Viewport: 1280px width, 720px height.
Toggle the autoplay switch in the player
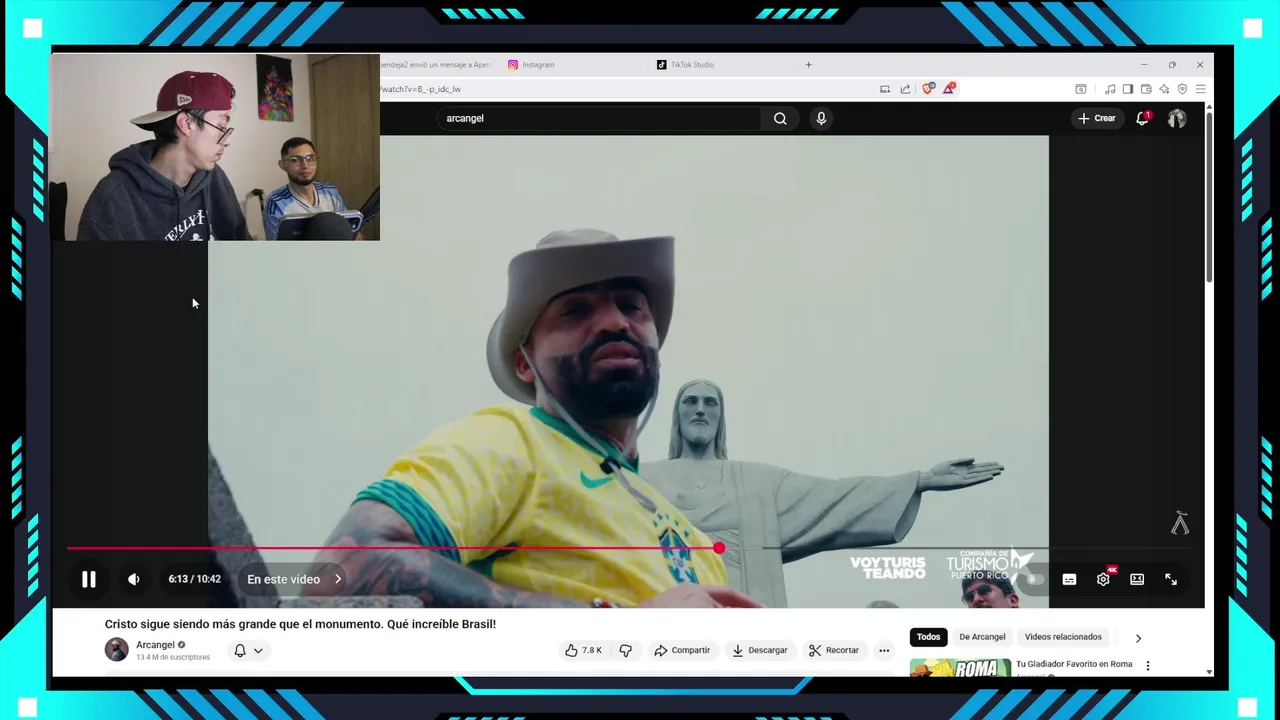tap(1035, 579)
